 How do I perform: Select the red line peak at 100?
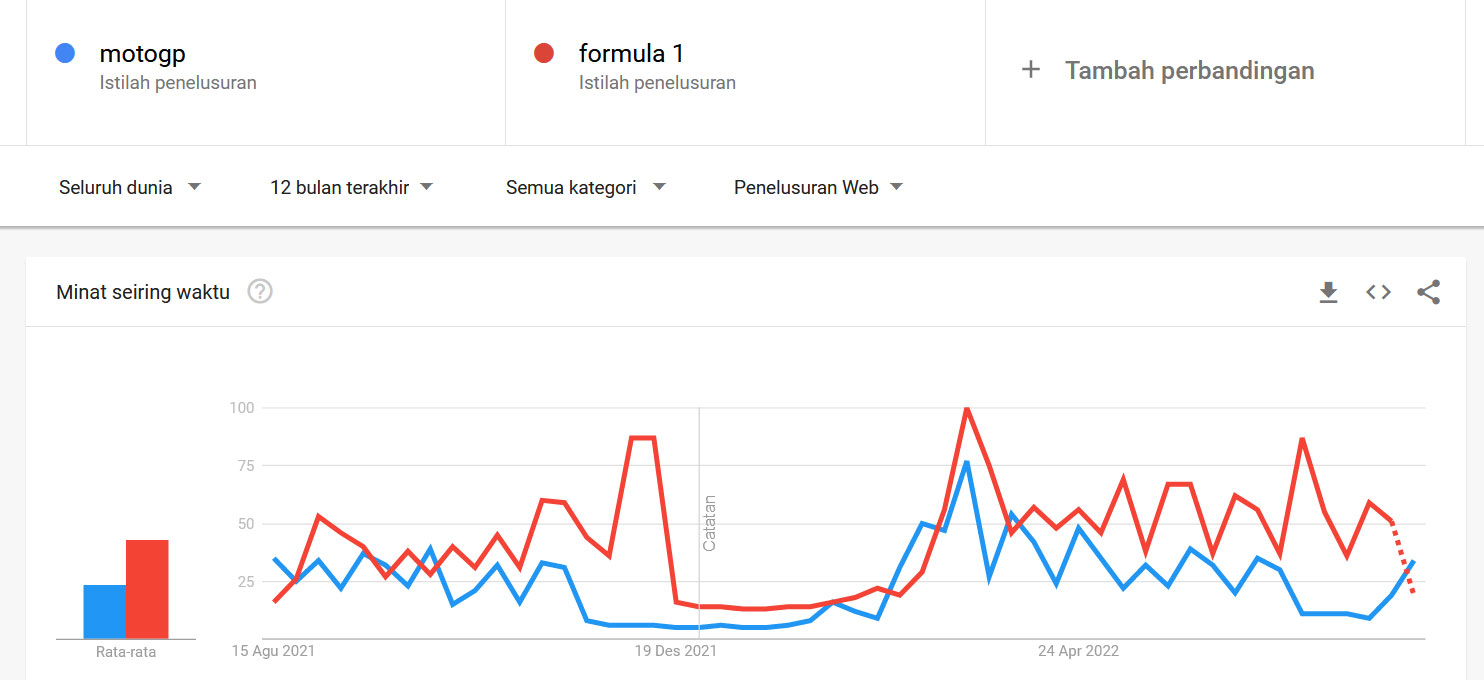[966, 408]
